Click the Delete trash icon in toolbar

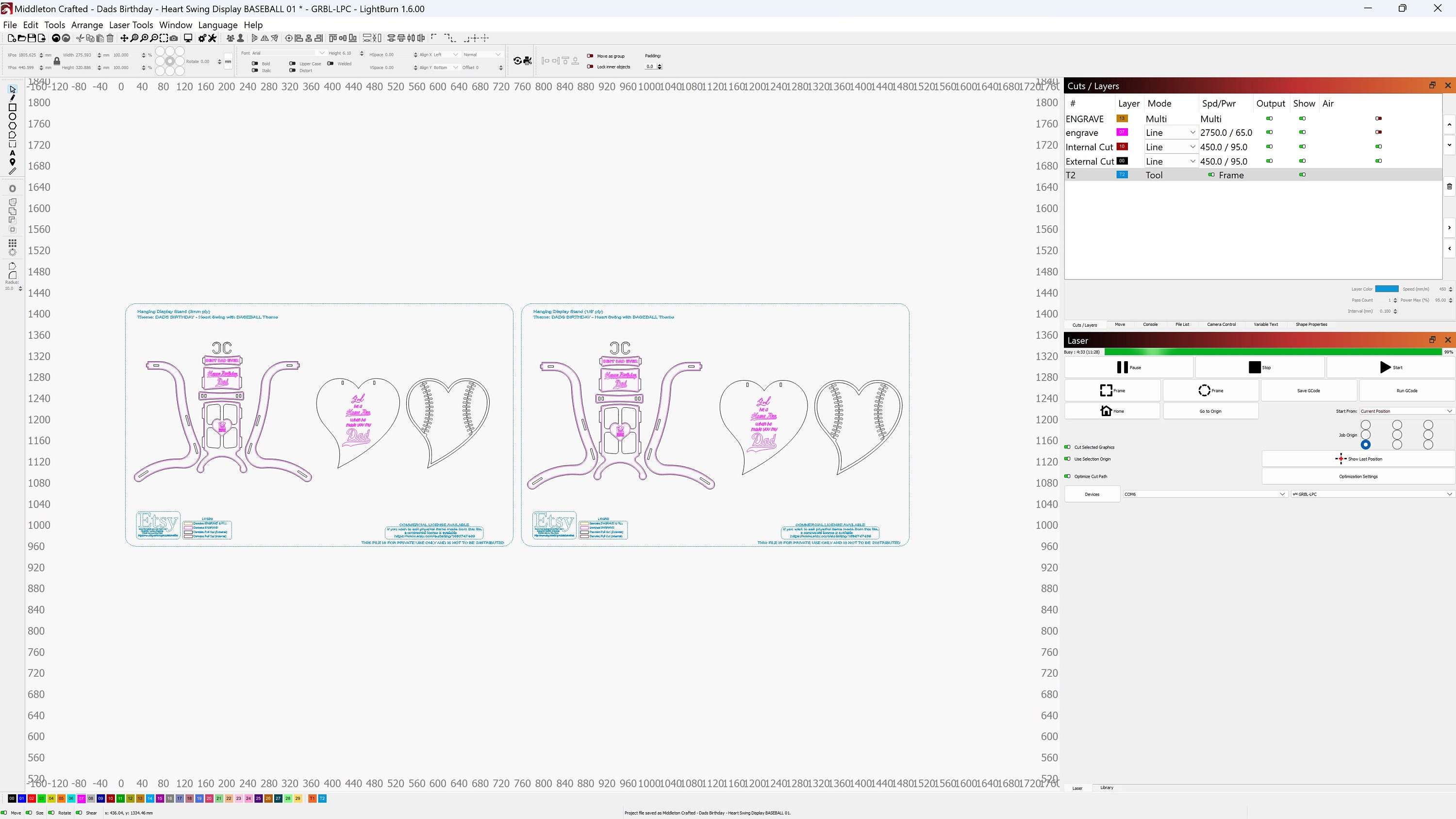click(110, 38)
